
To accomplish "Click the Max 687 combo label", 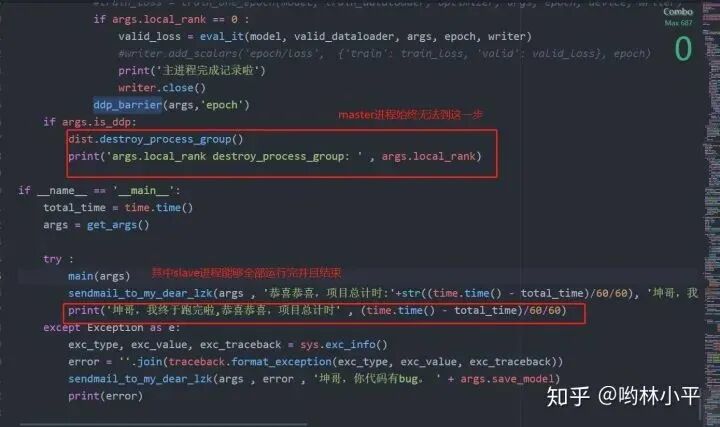I will 678,22.
